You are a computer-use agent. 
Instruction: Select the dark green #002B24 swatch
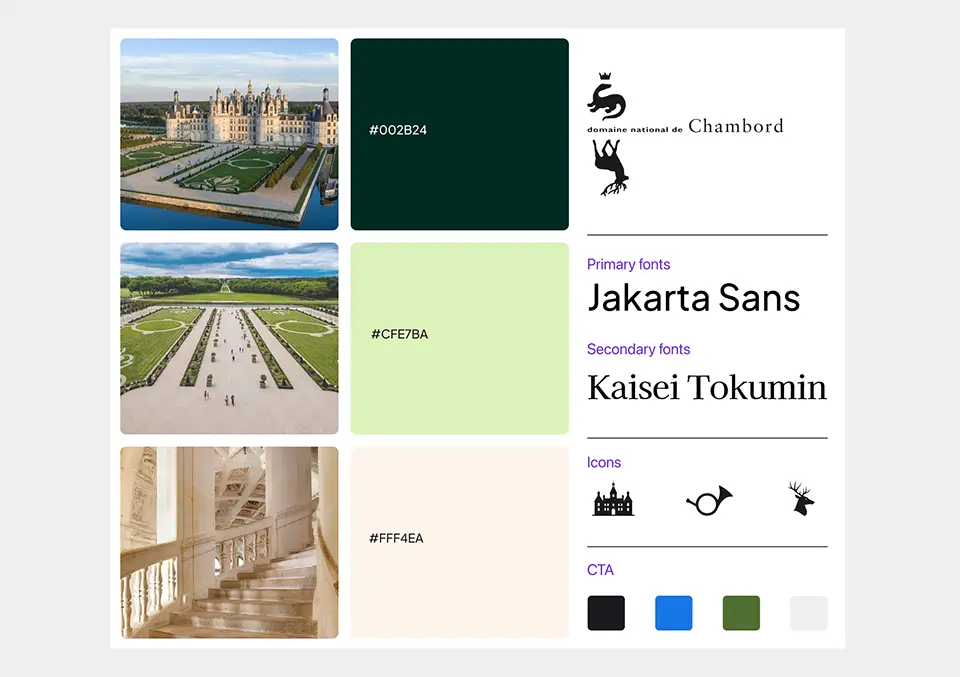coord(459,134)
